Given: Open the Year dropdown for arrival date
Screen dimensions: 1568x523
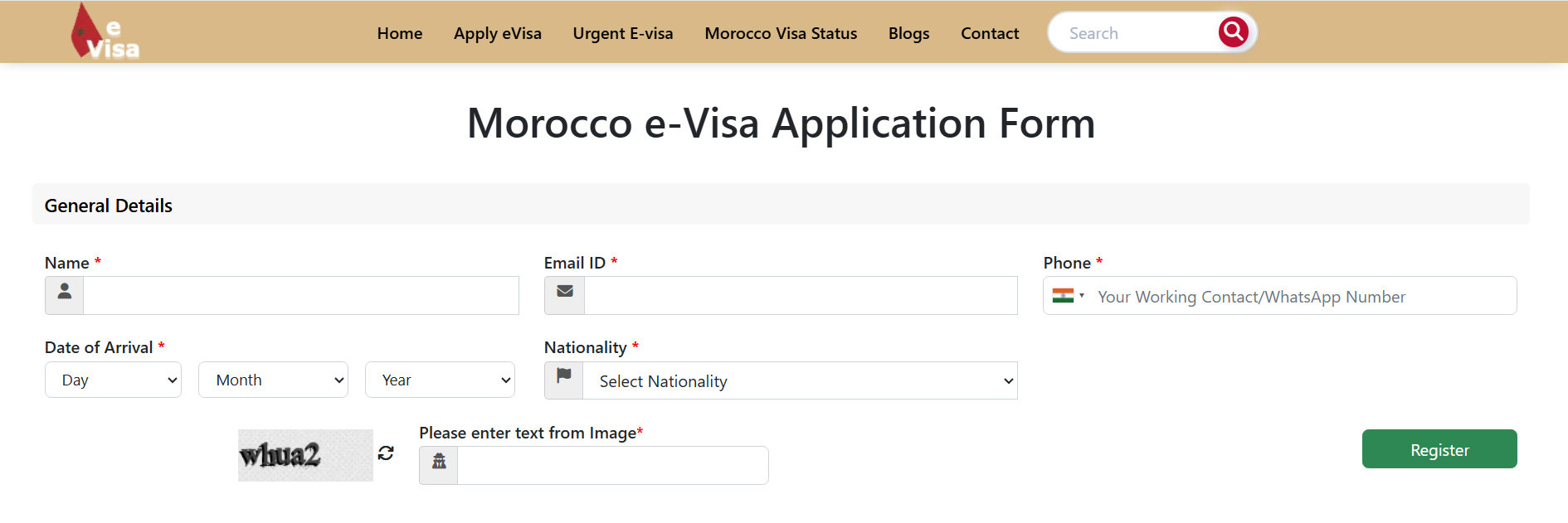Looking at the screenshot, I should pyautogui.click(x=440, y=380).
